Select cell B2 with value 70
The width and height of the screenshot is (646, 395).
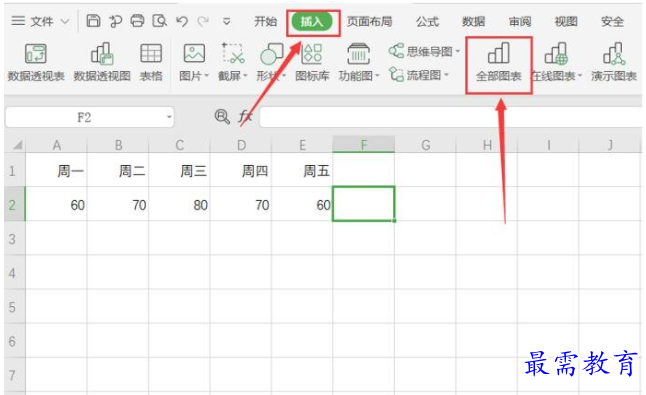pyautogui.click(x=118, y=204)
